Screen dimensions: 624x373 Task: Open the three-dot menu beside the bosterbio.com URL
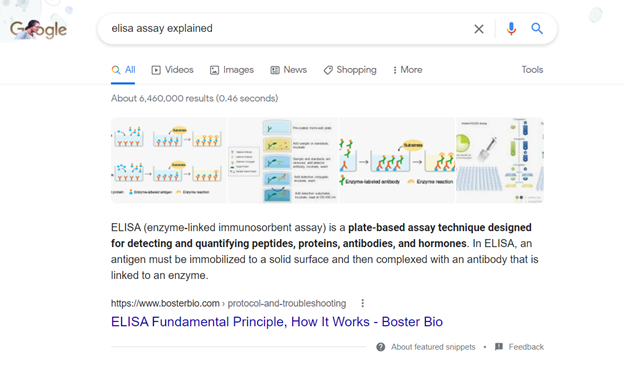(363, 303)
